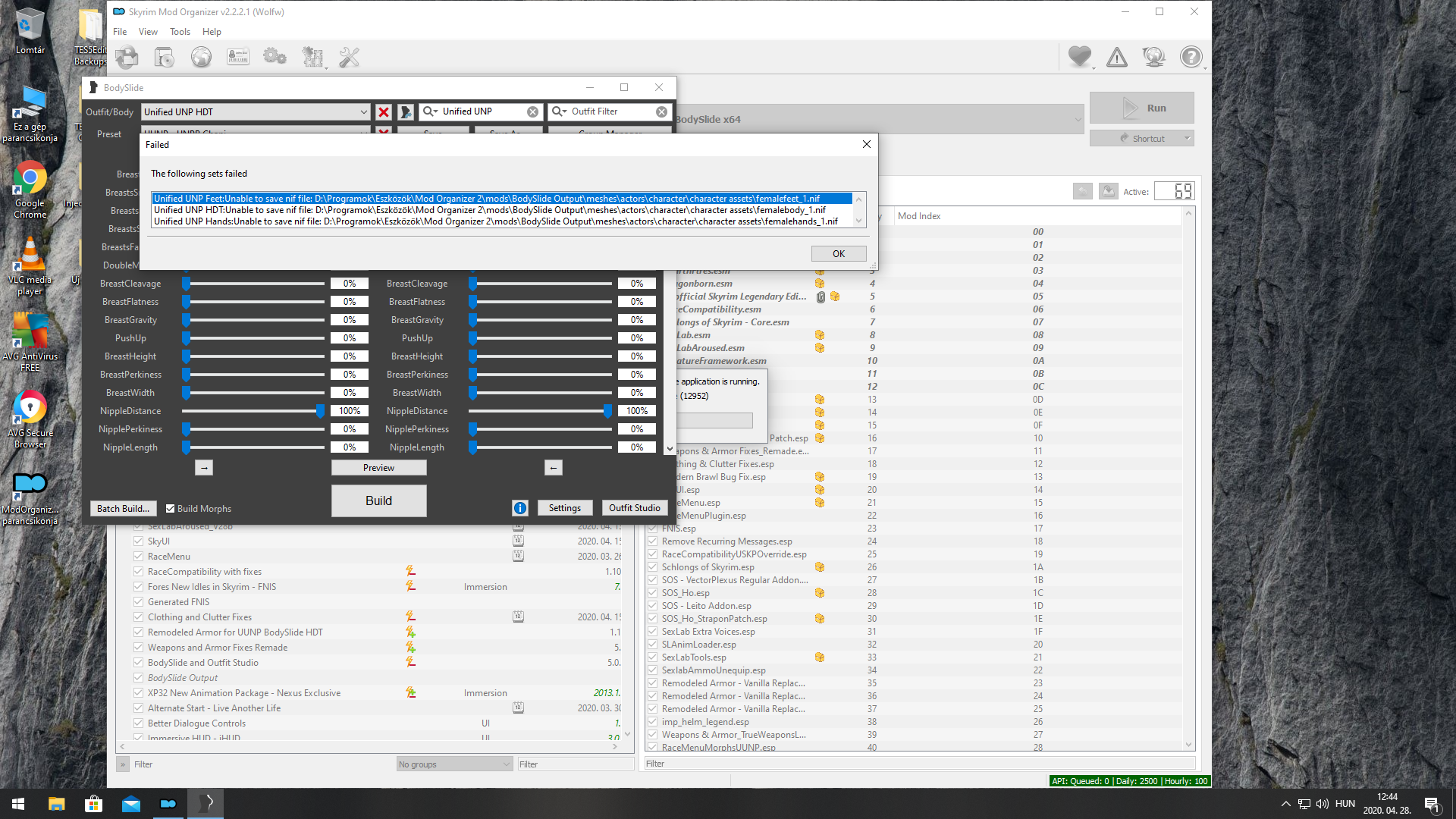Toggle Fores New Idles in Skyrim checkbox
Image resolution: width=1456 pixels, height=819 pixels.
point(138,587)
